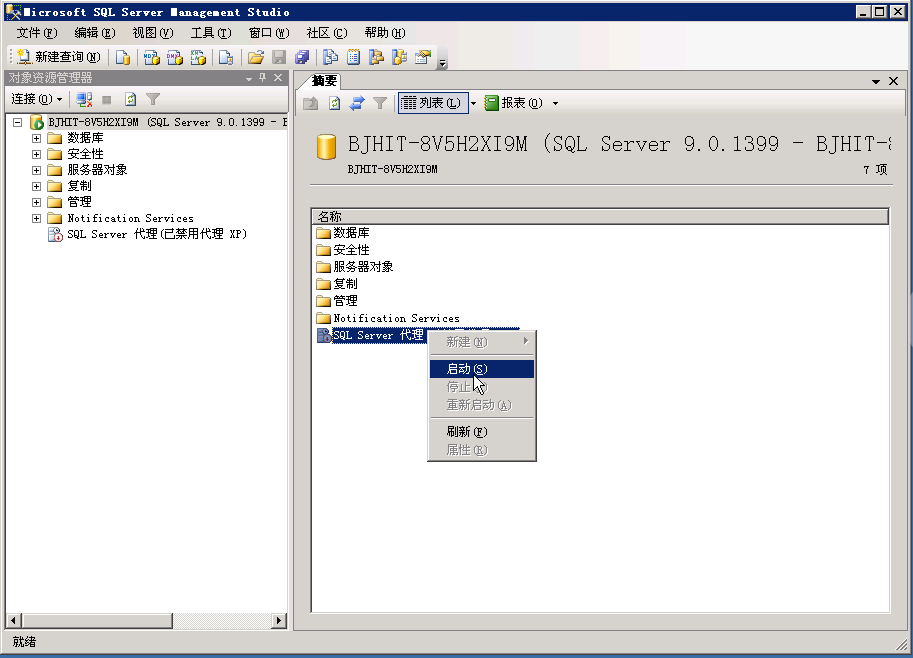Open the 工具 (Tools) menu
This screenshot has width=913, height=658.
pos(211,33)
